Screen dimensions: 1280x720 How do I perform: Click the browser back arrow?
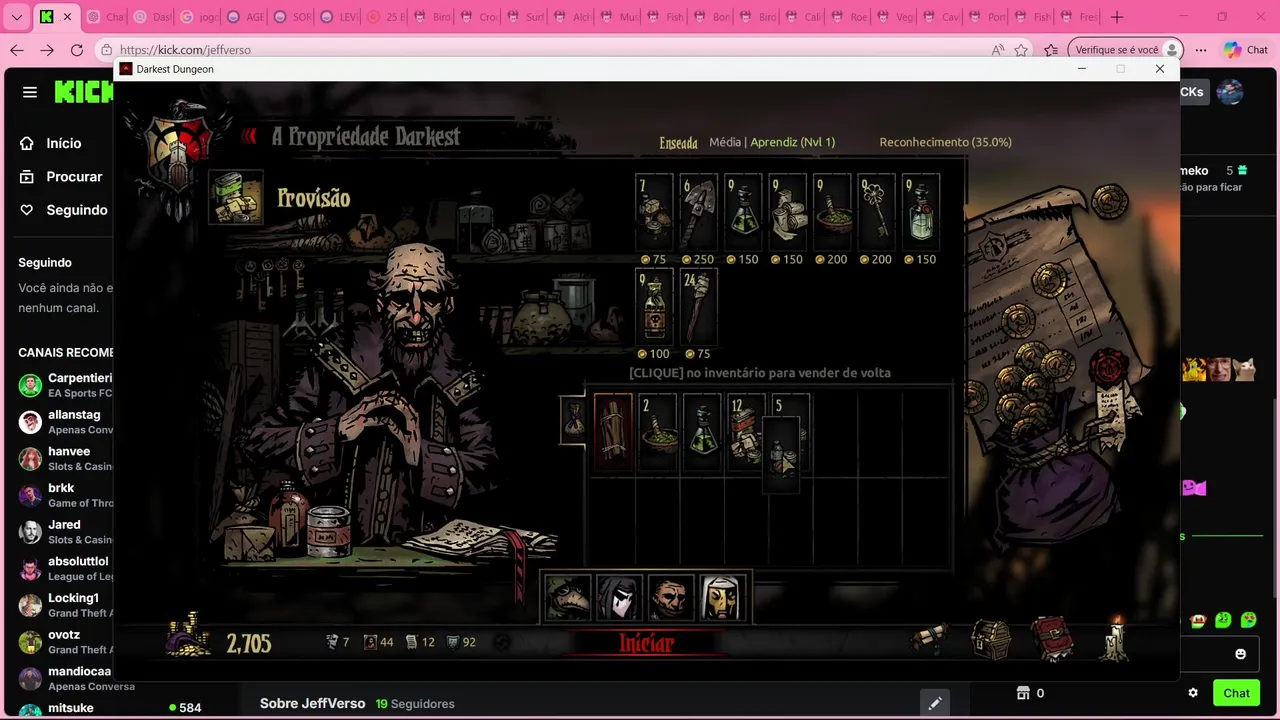click(17, 50)
